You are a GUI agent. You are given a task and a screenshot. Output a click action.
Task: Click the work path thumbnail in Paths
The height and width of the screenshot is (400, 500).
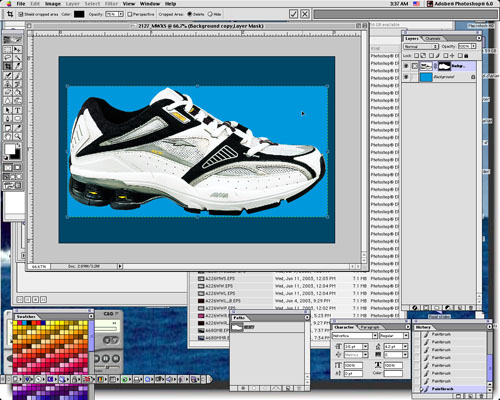[237, 327]
